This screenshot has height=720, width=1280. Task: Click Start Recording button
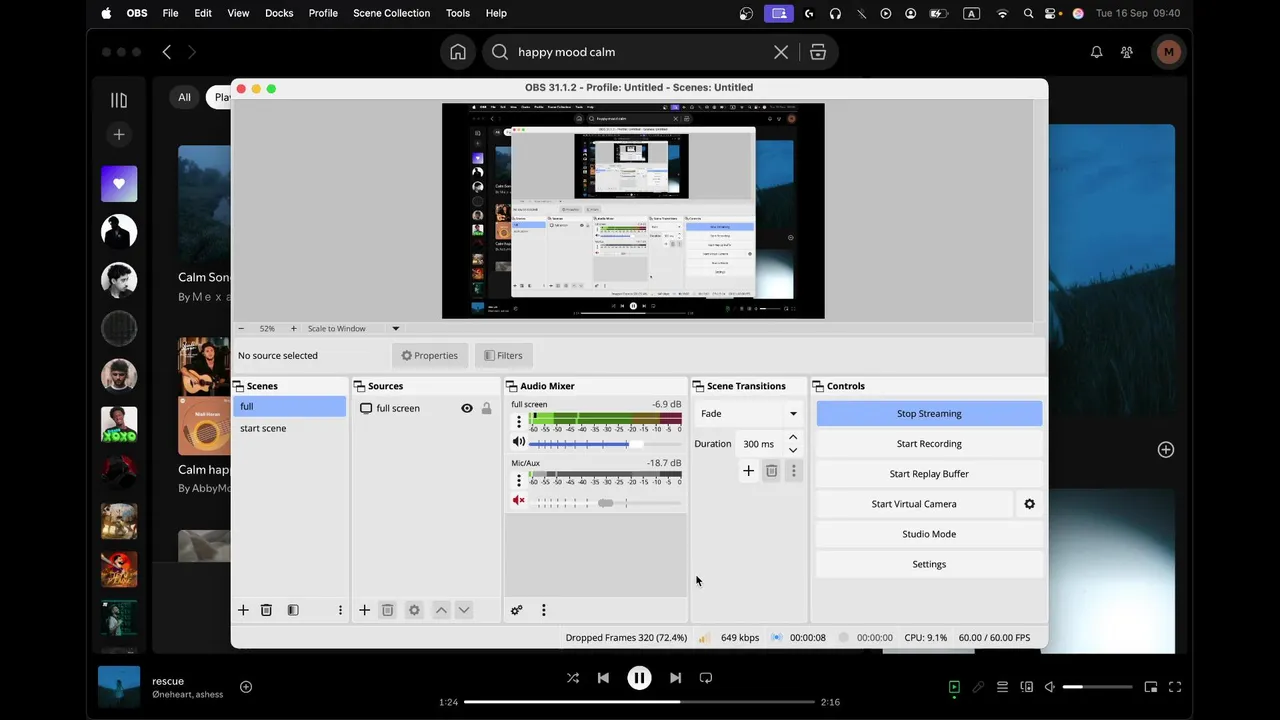pos(929,444)
